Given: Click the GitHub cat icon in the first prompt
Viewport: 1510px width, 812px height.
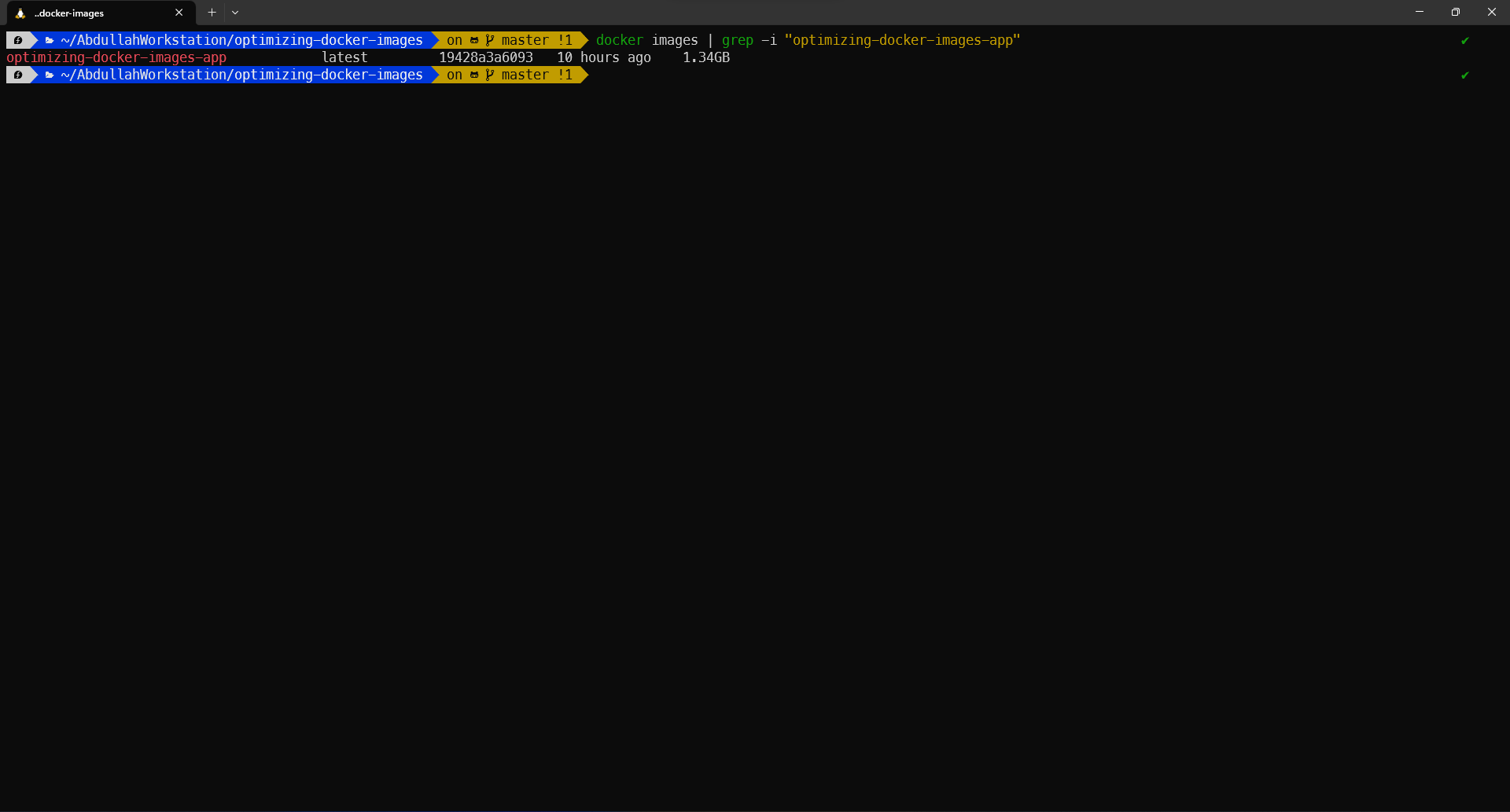Looking at the screenshot, I should 474,41.
